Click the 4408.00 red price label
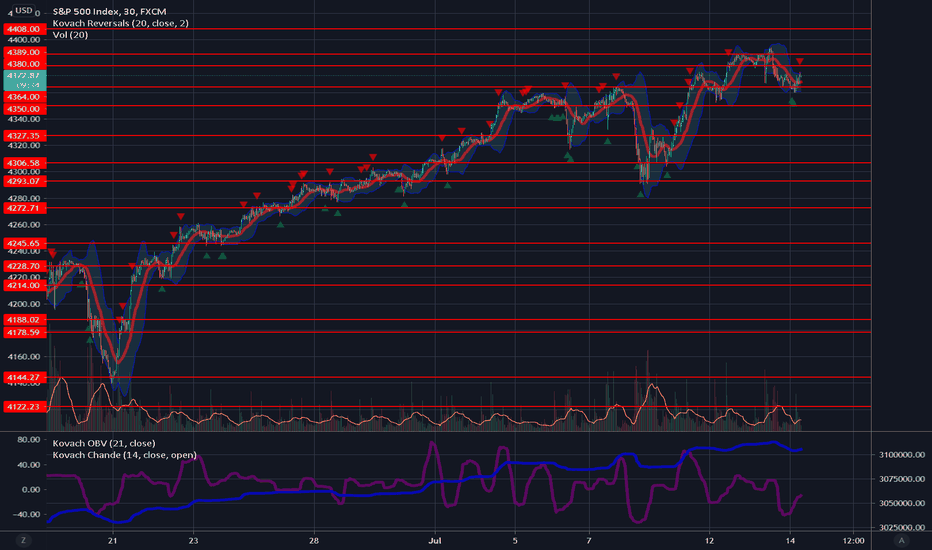 coord(24,29)
